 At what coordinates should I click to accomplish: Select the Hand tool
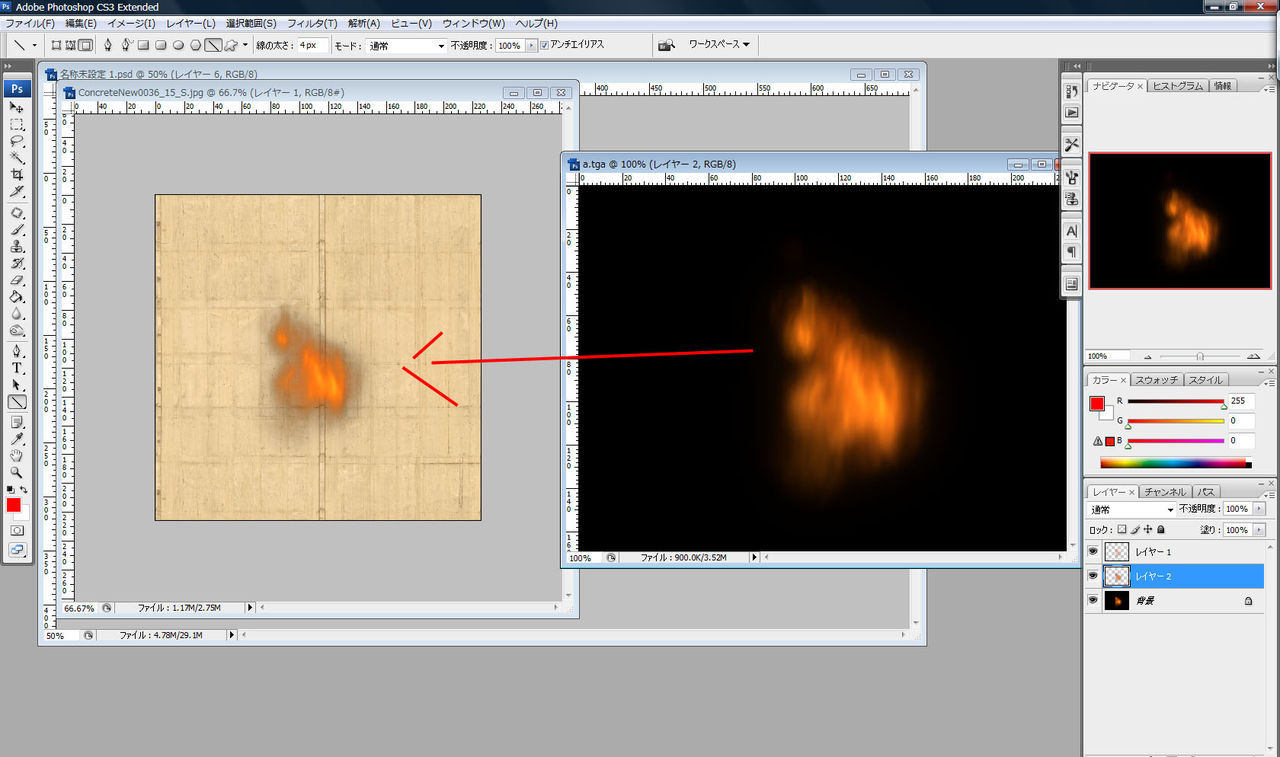pos(17,455)
